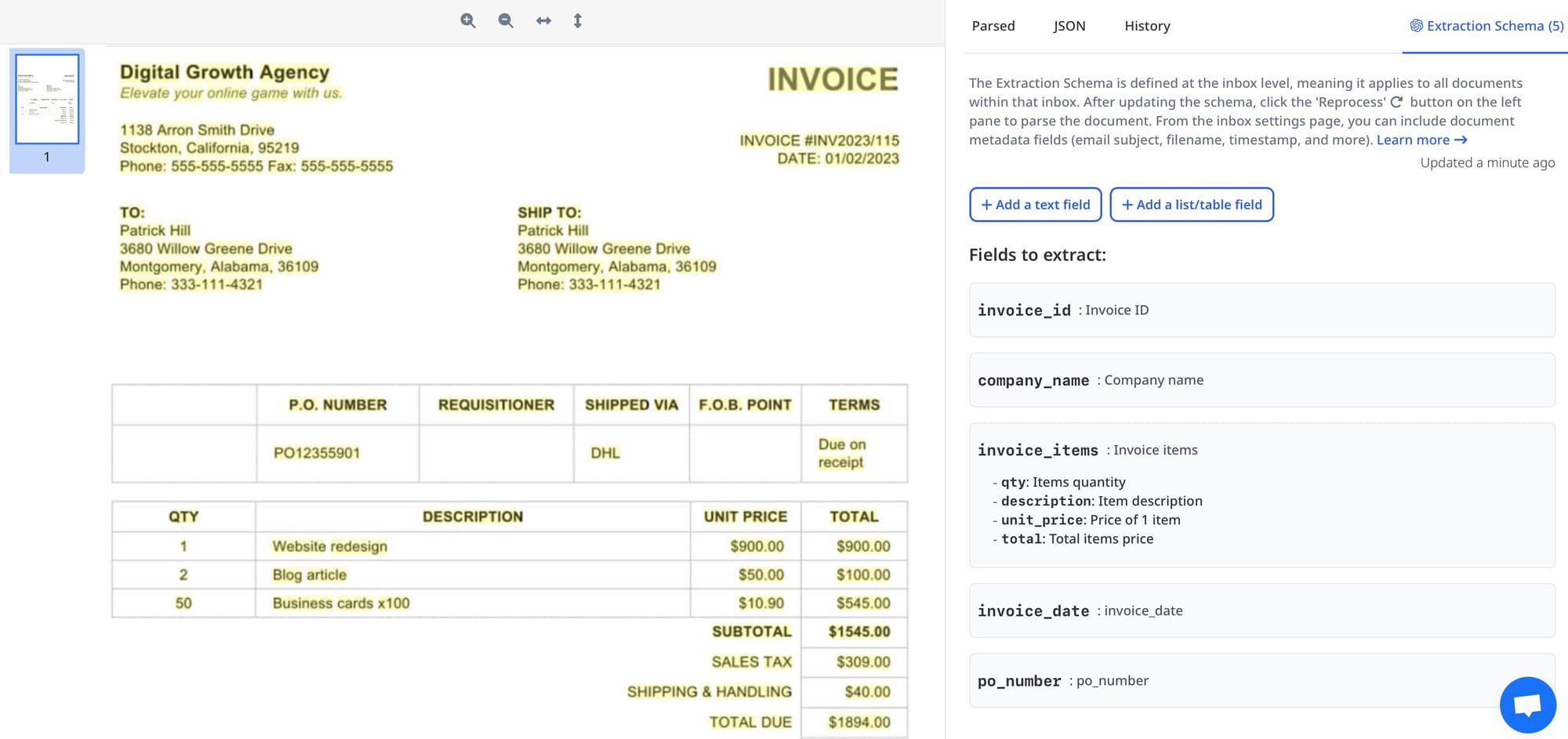Select the page 1 thumbnail
Image resolution: width=1568 pixels, height=739 pixels.
[47, 100]
